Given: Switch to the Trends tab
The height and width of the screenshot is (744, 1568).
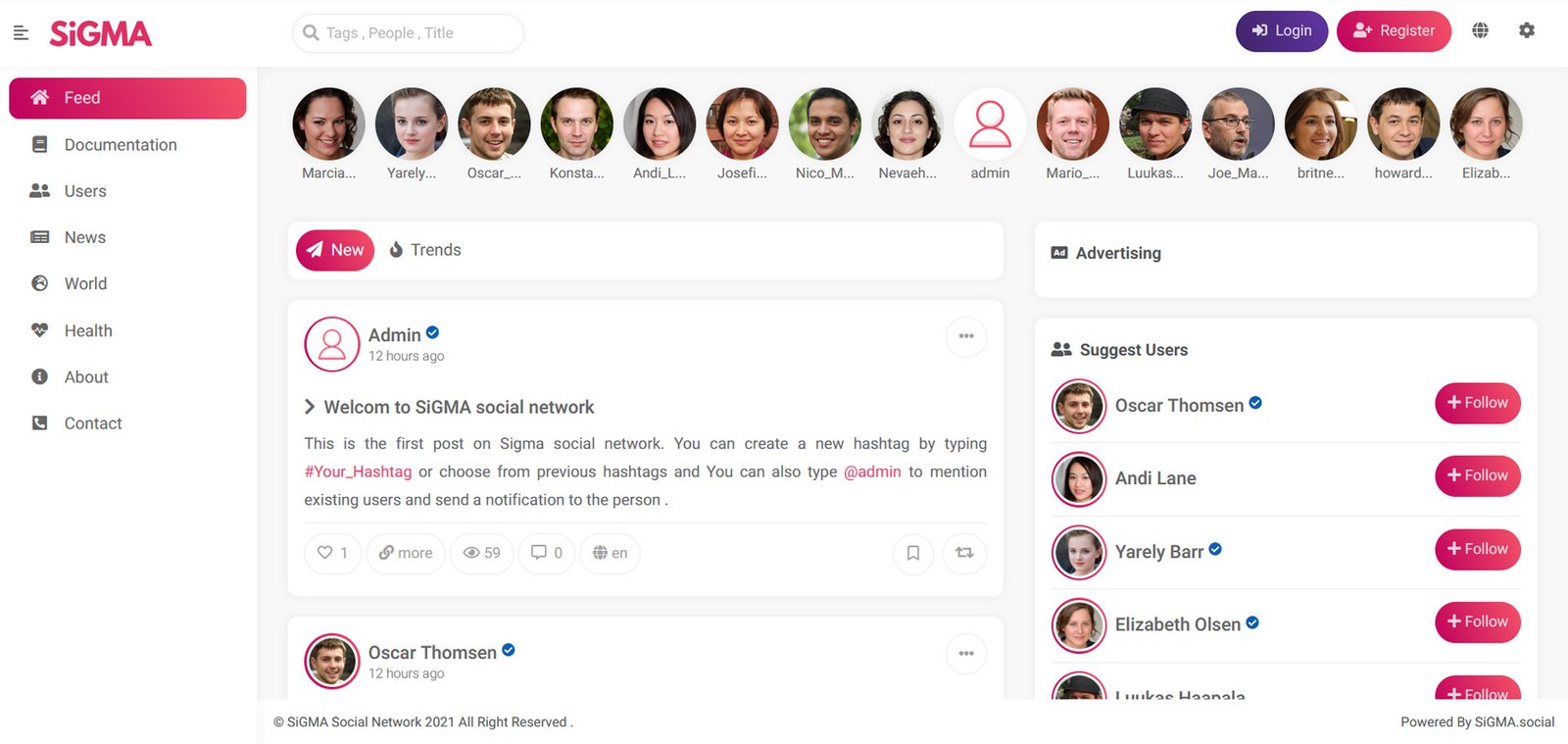Looking at the screenshot, I should [x=425, y=250].
